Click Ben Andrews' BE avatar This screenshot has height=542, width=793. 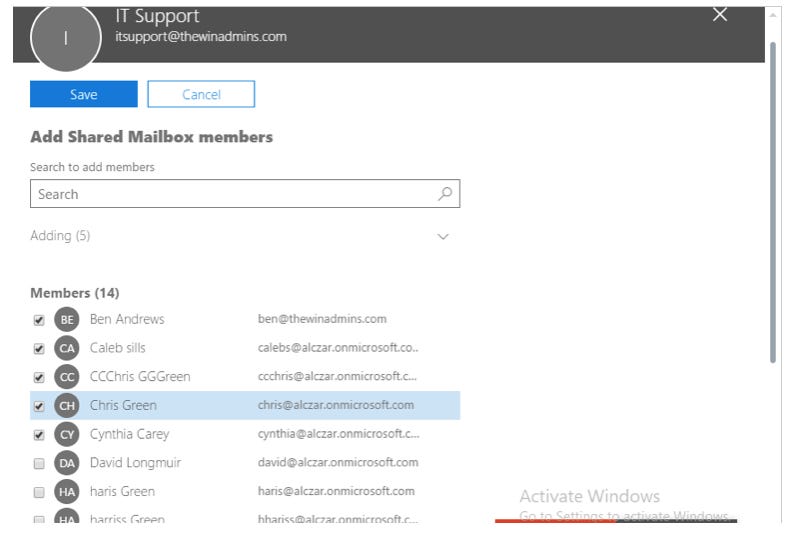67,320
